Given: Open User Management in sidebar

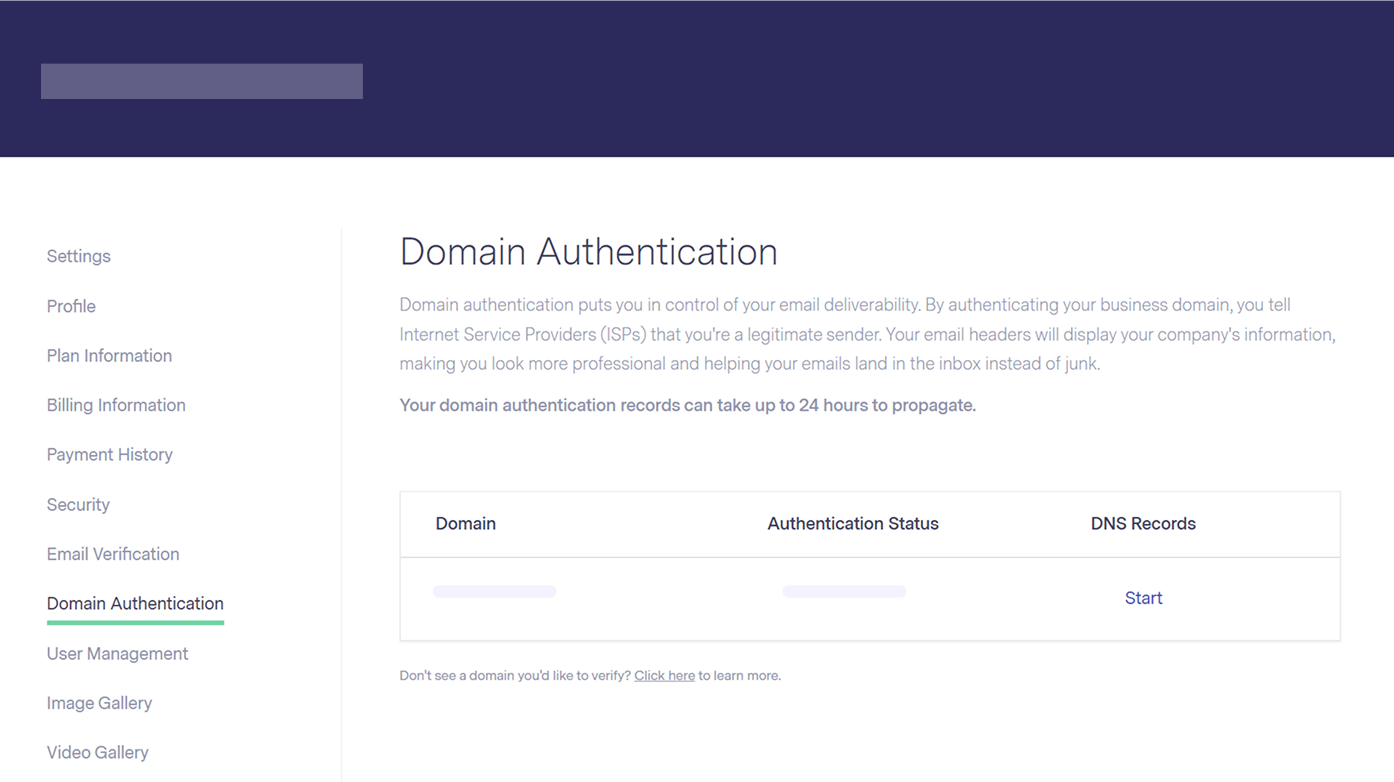Looking at the screenshot, I should click(x=117, y=654).
